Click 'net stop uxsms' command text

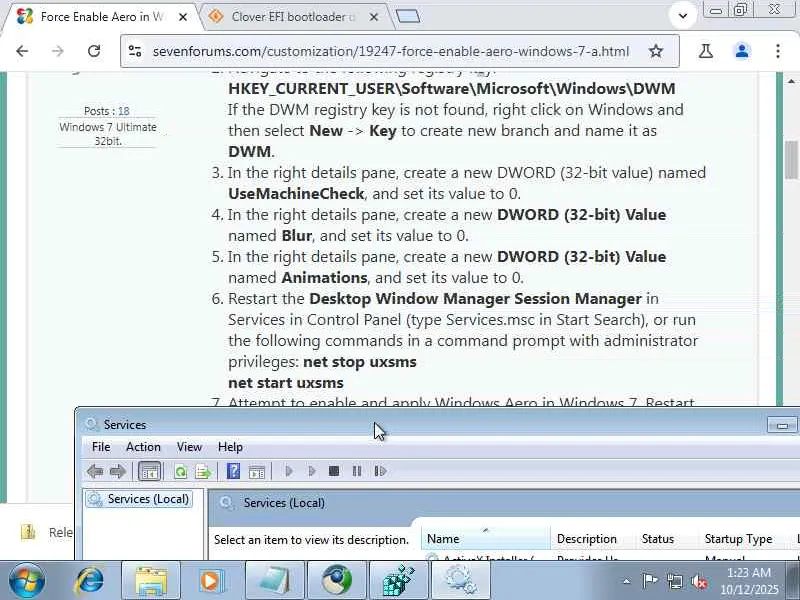tap(360, 362)
